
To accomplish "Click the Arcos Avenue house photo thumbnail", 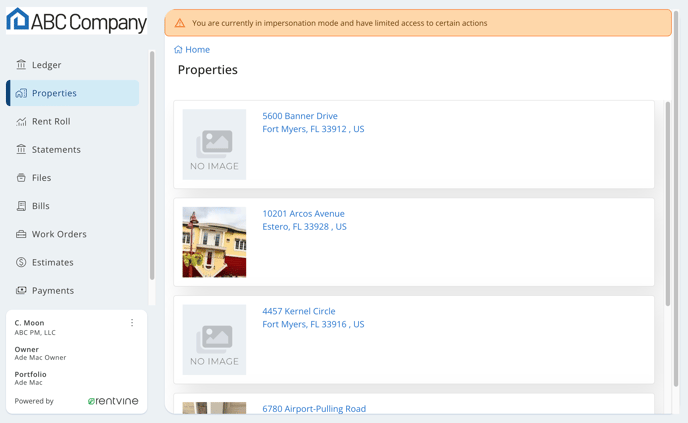I will [214, 242].
